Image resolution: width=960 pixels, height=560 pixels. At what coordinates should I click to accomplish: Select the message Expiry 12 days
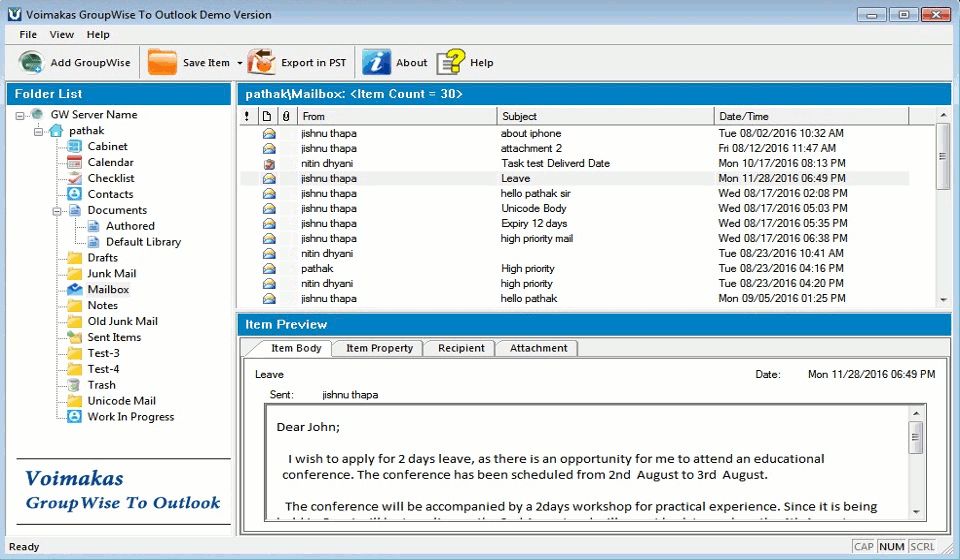tap(574, 223)
